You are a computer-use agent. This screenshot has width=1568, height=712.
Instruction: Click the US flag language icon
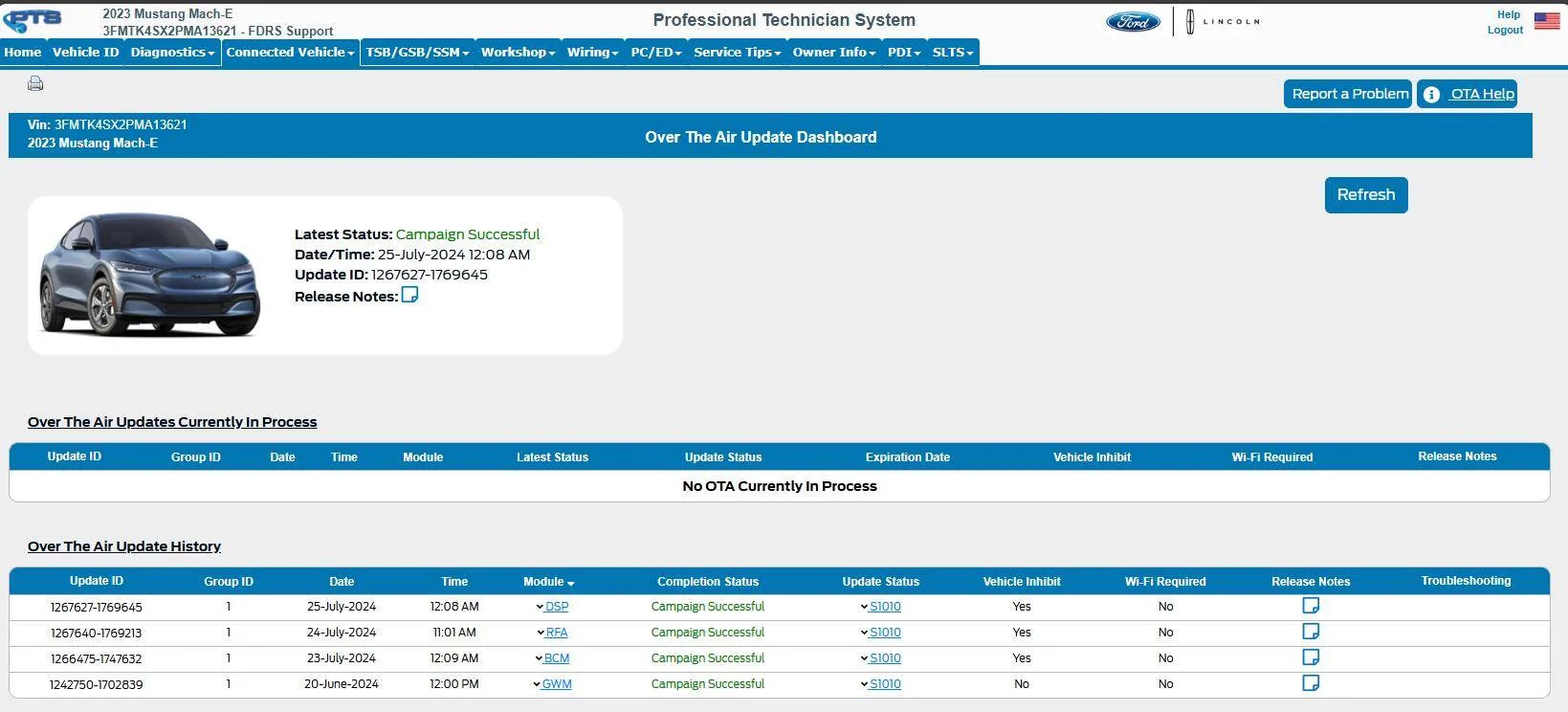(x=1547, y=21)
